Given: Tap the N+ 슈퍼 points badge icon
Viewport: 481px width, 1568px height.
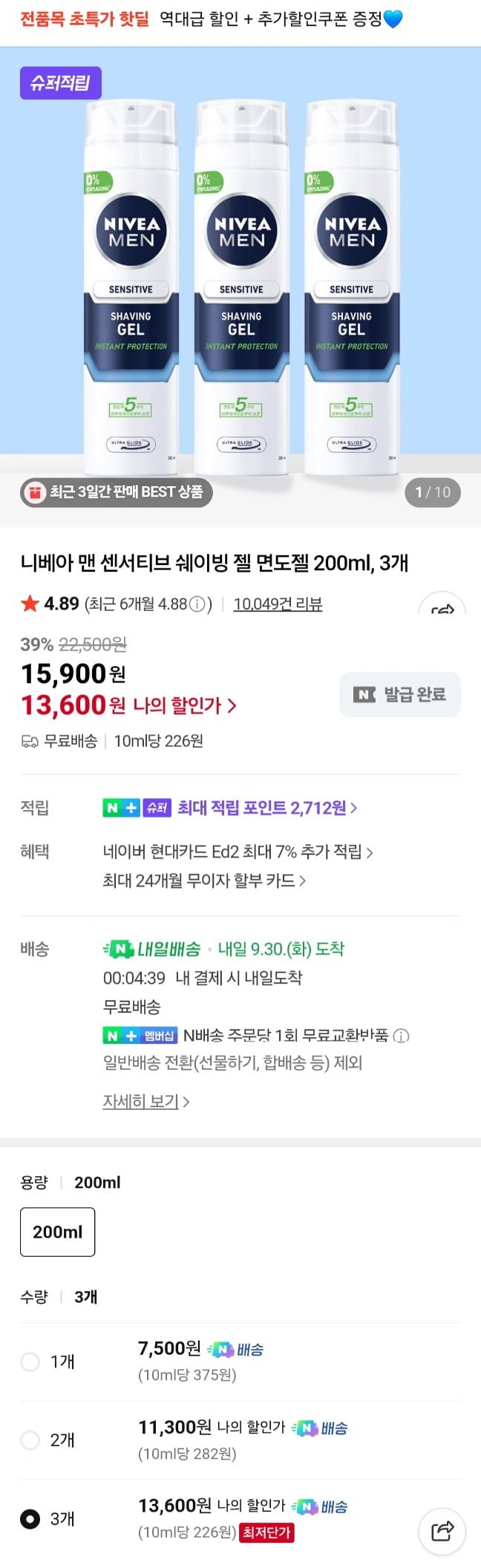Looking at the screenshot, I should (x=137, y=808).
